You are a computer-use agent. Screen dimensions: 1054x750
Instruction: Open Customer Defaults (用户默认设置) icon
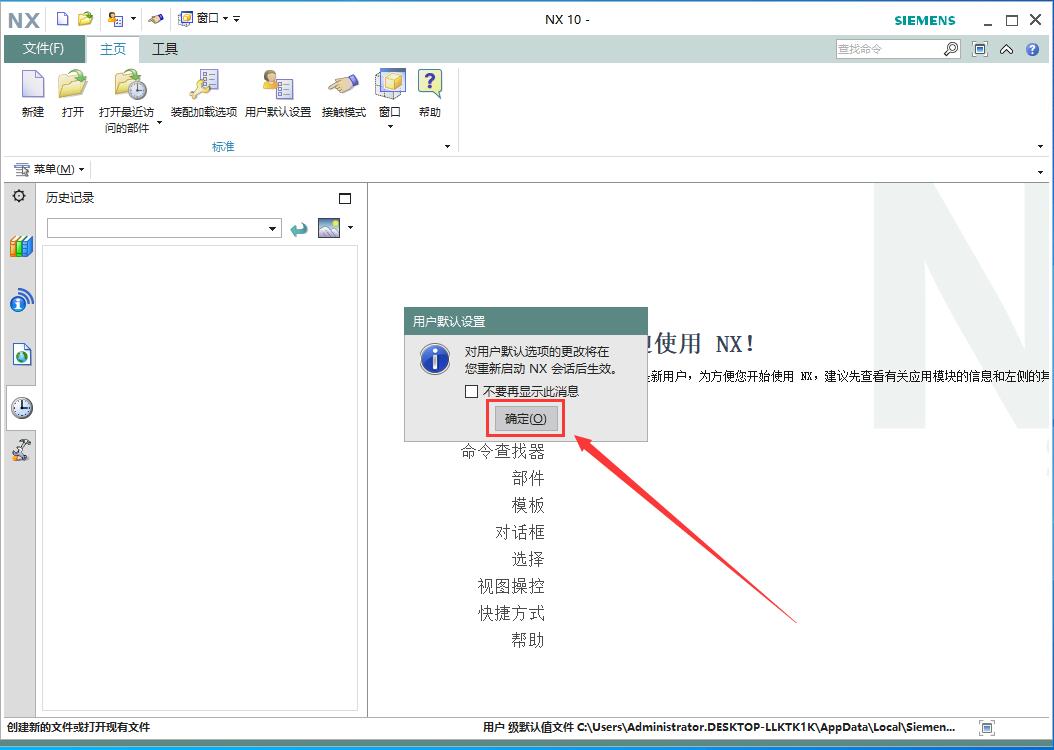(278, 86)
